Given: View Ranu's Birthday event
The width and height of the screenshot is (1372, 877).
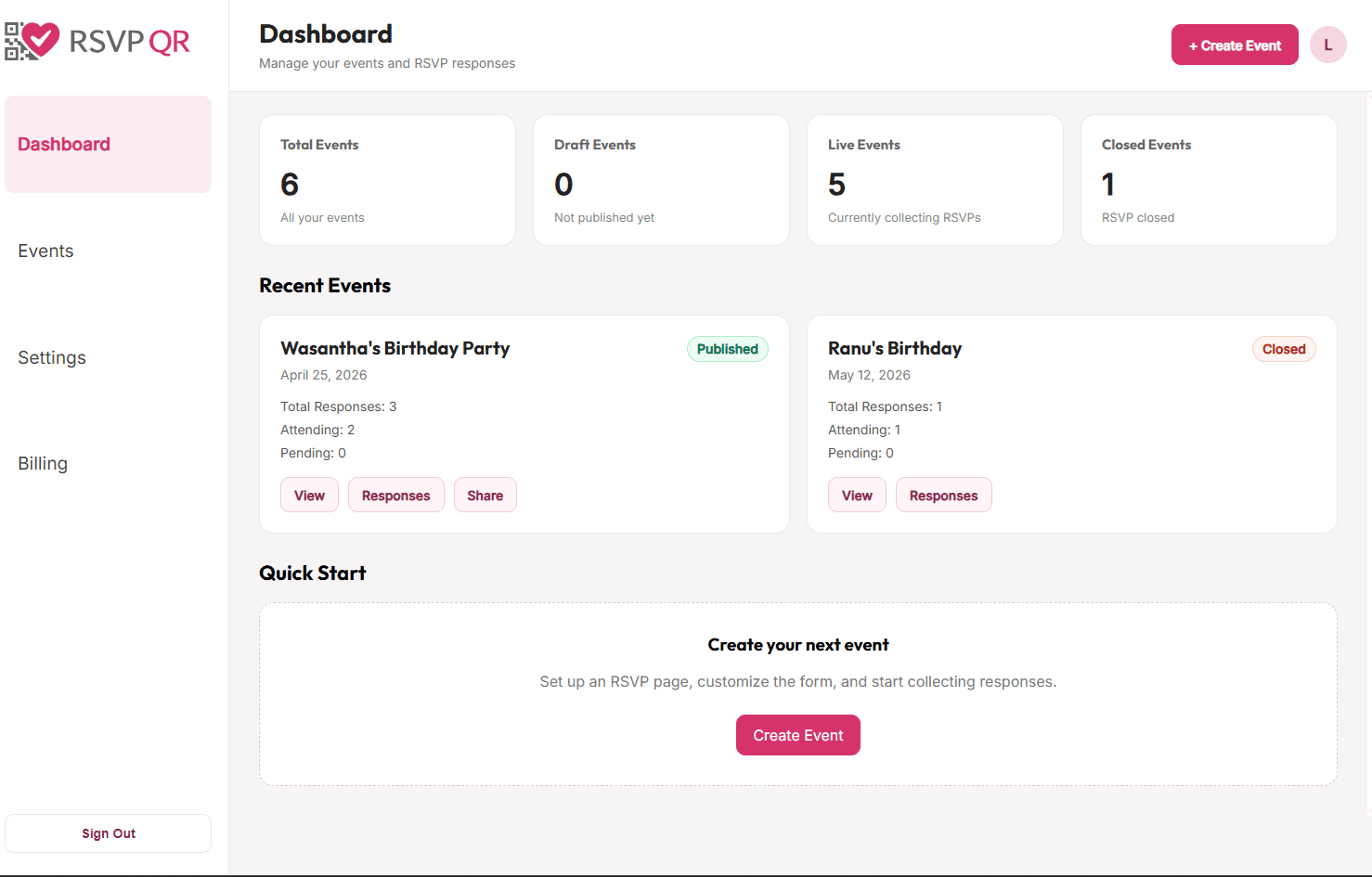Looking at the screenshot, I should coord(857,495).
